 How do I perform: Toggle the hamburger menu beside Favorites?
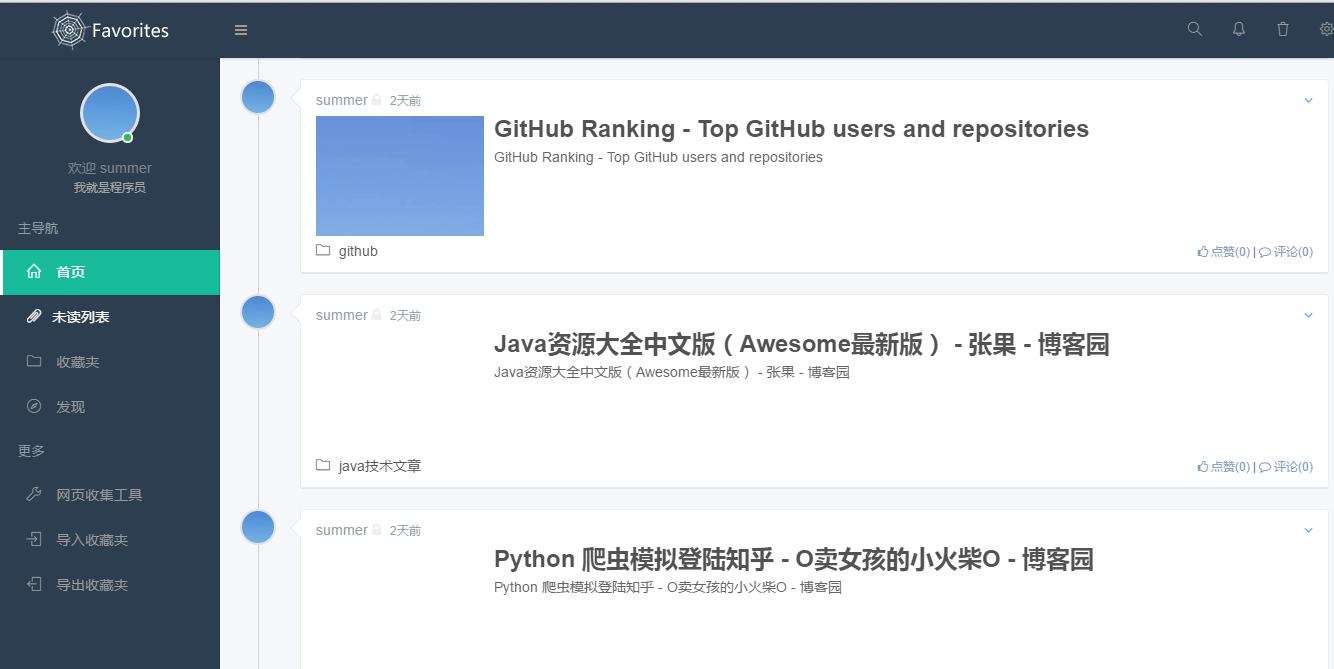pyautogui.click(x=241, y=29)
